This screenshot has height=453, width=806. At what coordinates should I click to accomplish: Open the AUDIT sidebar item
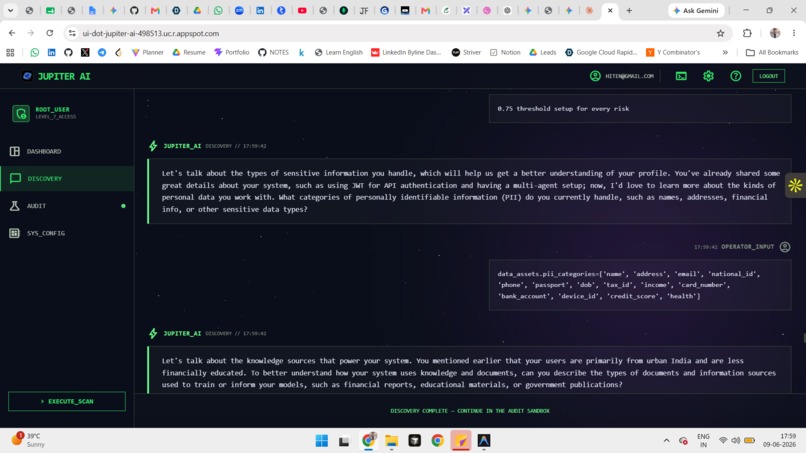(67, 206)
